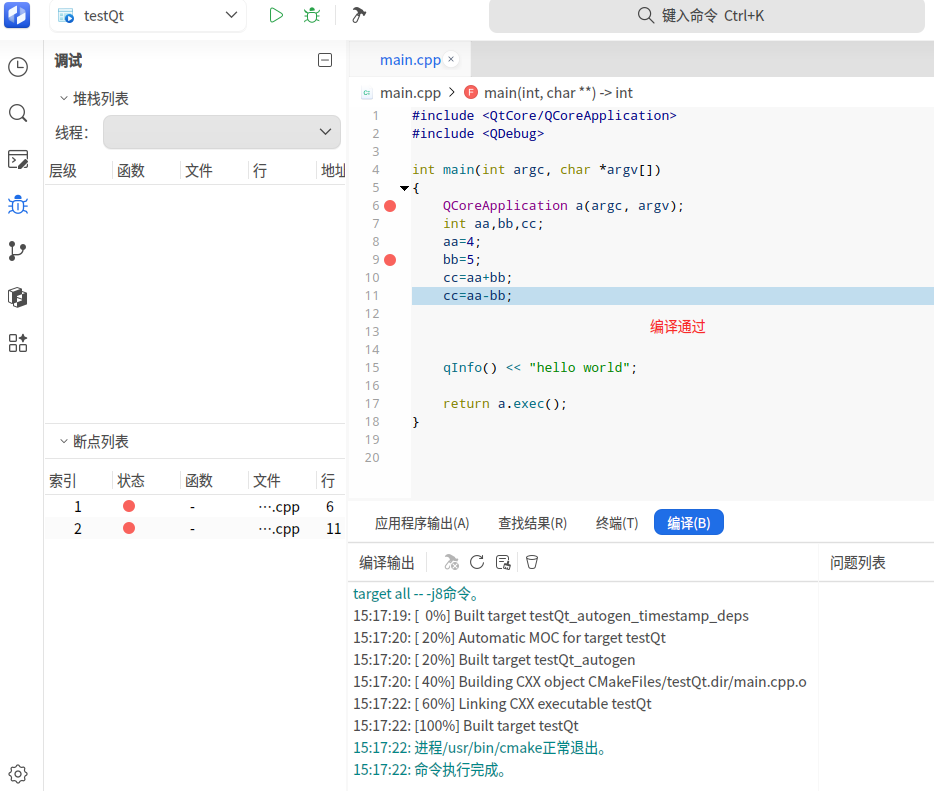The width and height of the screenshot is (934, 791).
Task: Click the command search field Ctrl+K
Action: (706, 16)
